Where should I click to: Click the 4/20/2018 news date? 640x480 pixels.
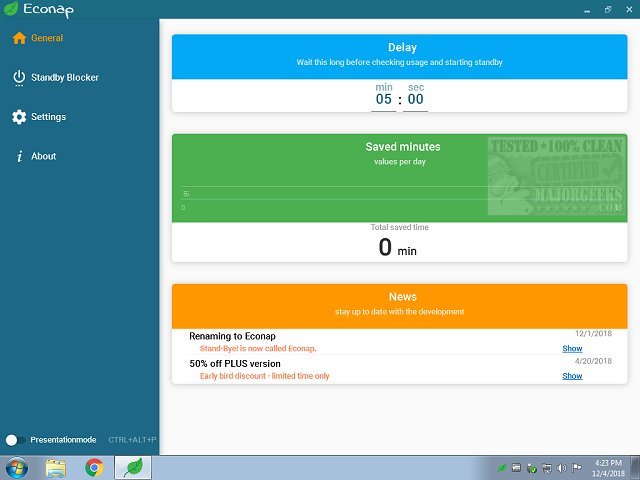point(593,361)
